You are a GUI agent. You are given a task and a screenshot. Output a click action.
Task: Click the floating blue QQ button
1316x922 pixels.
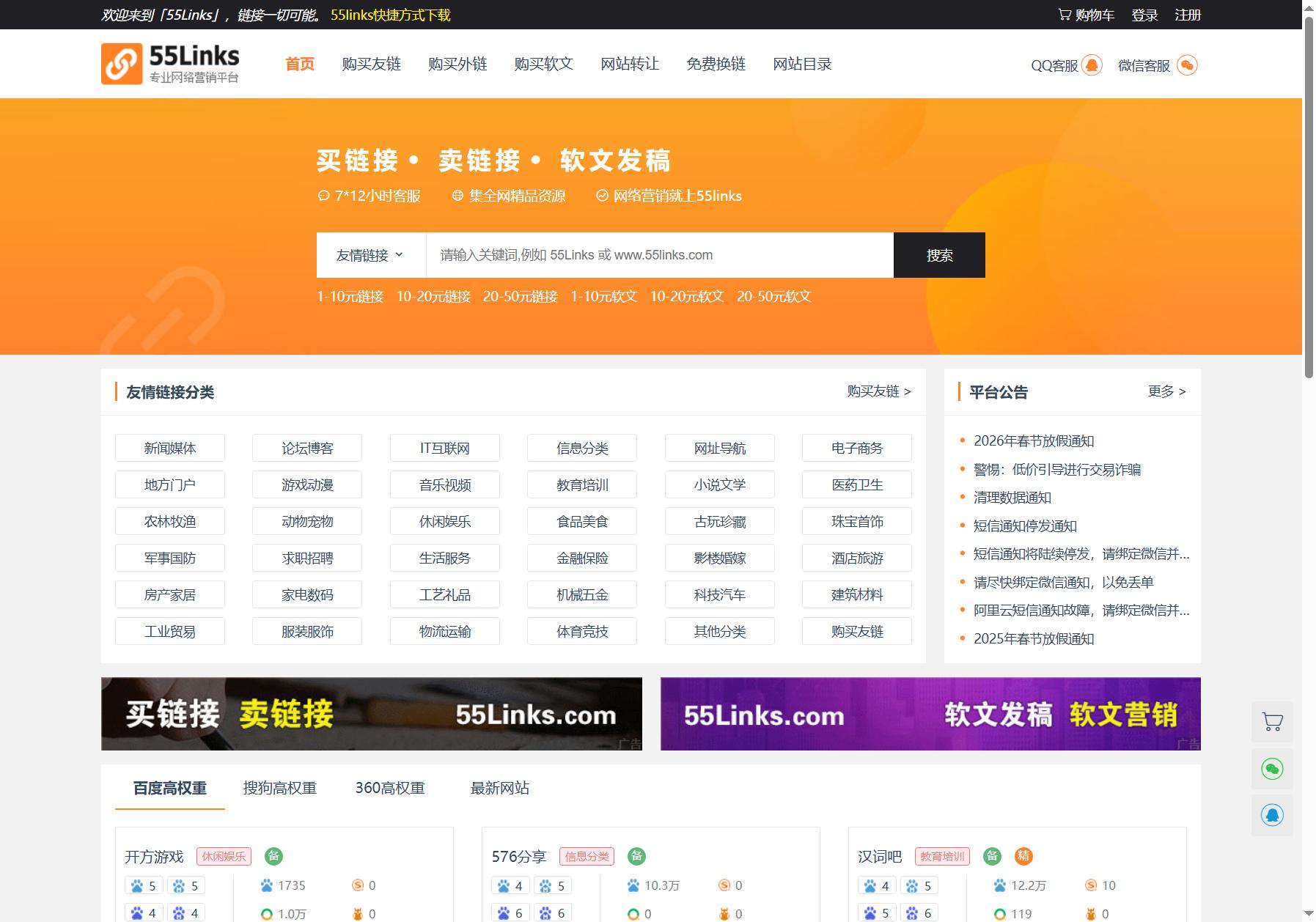pos(1272,815)
